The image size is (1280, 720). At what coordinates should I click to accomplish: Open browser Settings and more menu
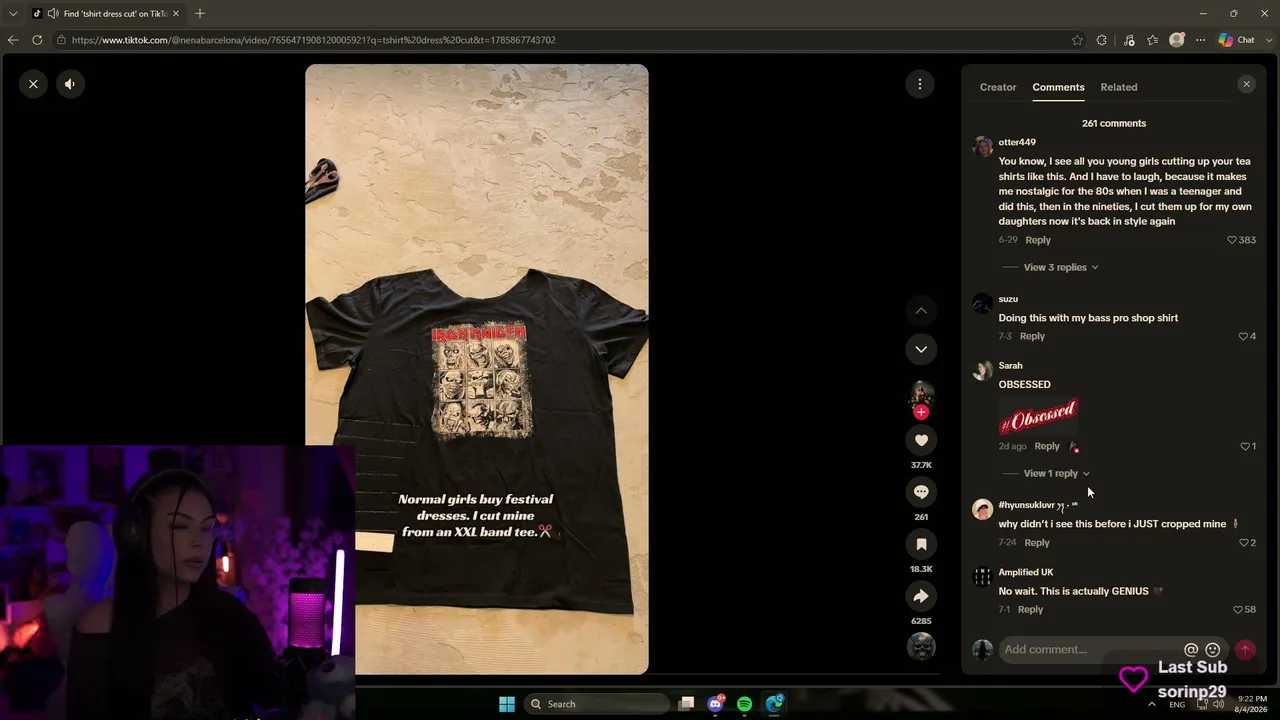tap(1201, 40)
